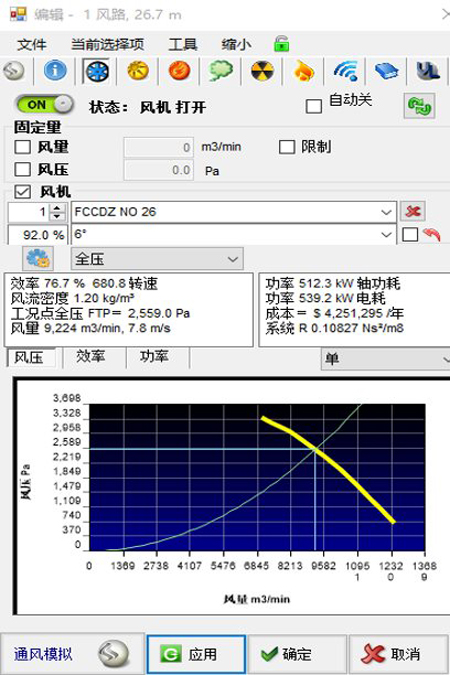Open the wireless sensor icon

(x=345, y=71)
